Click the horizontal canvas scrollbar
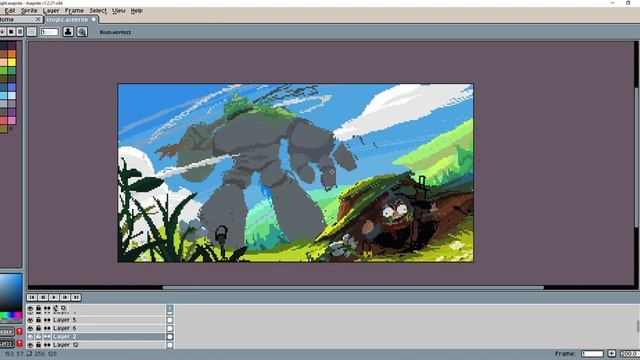640x360 pixels. pyautogui.click(x=353, y=287)
